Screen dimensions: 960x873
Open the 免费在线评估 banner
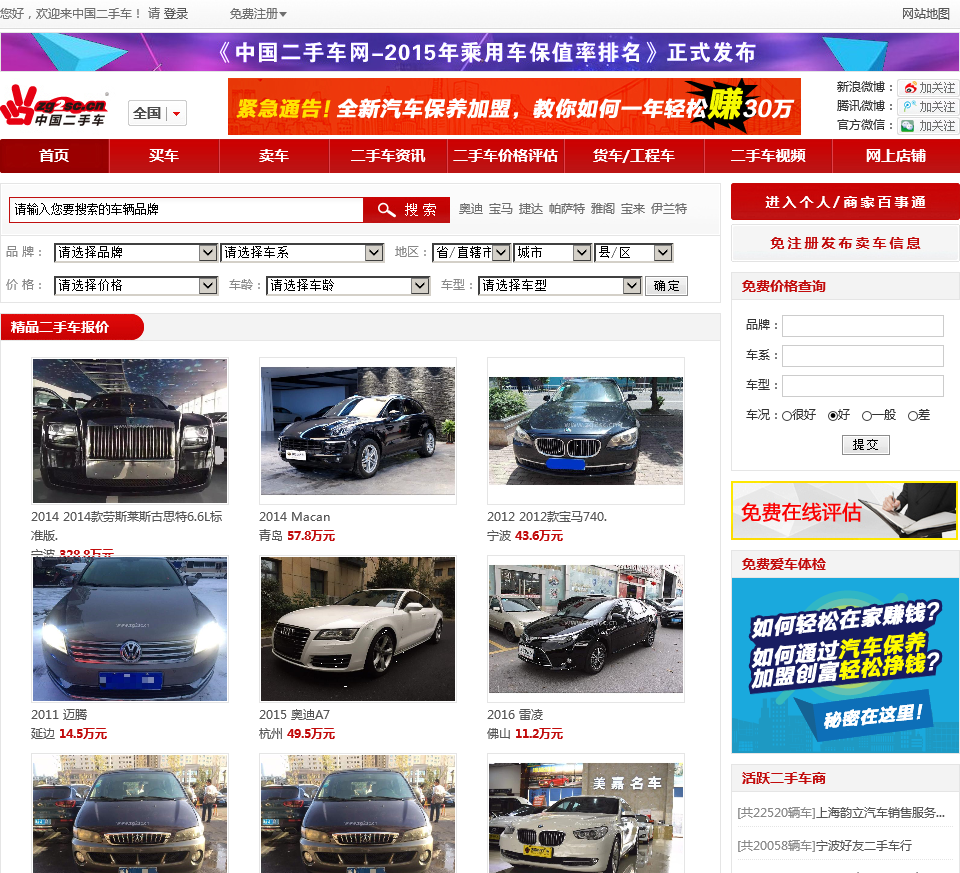click(844, 511)
